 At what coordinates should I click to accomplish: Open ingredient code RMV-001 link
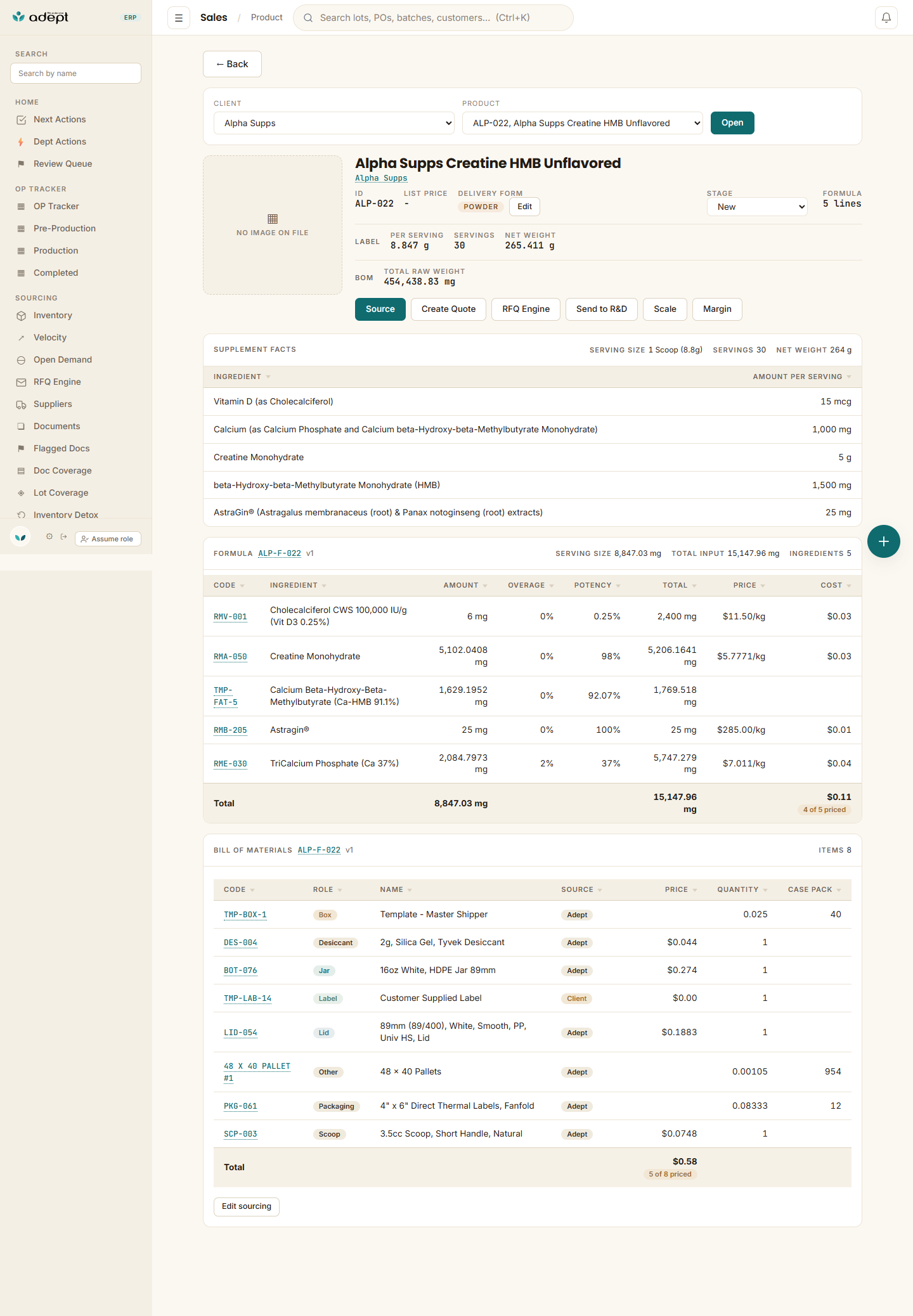(230, 617)
